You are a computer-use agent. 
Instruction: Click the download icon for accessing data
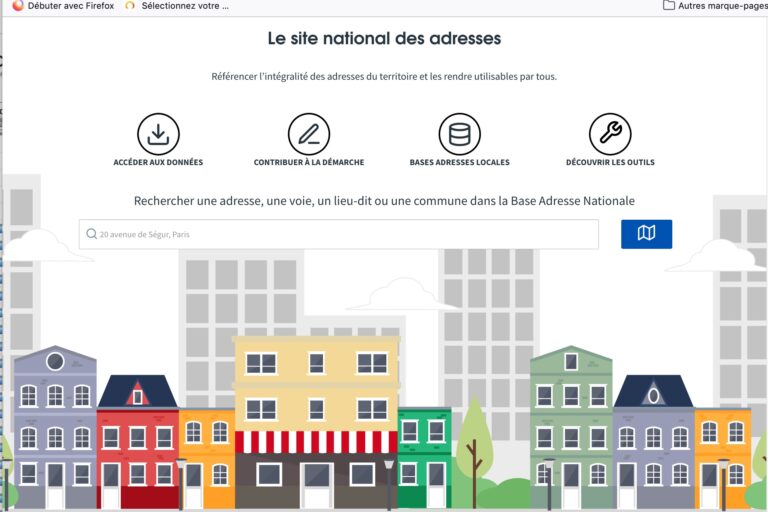tap(158, 134)
